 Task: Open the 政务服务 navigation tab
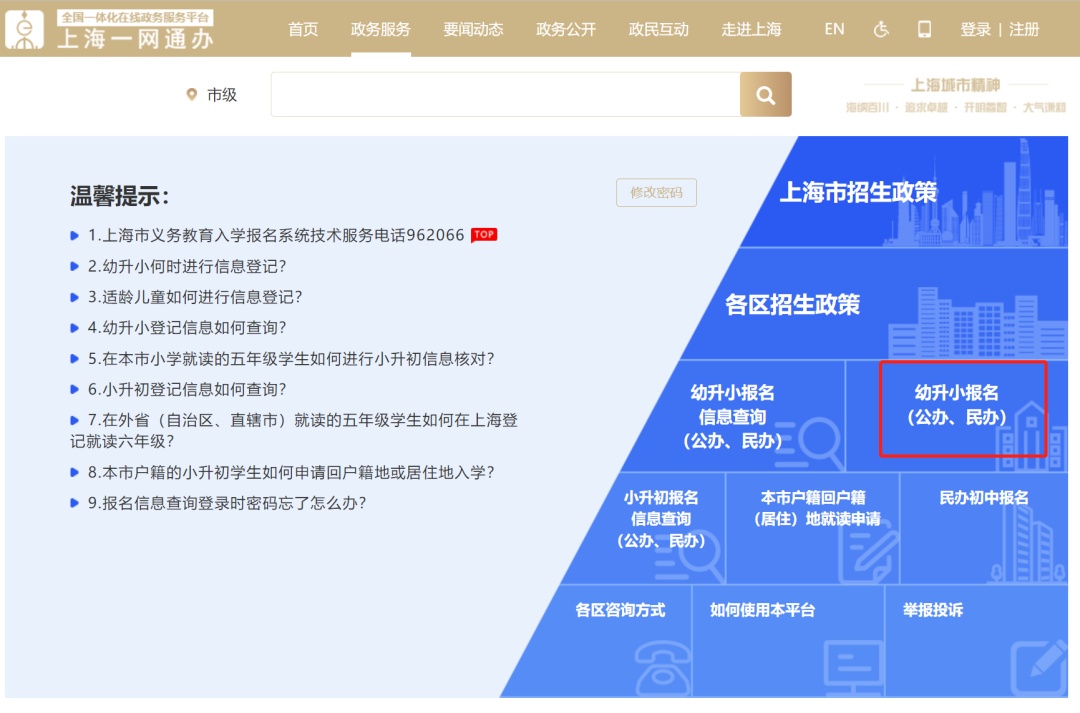tap(380, 29)
